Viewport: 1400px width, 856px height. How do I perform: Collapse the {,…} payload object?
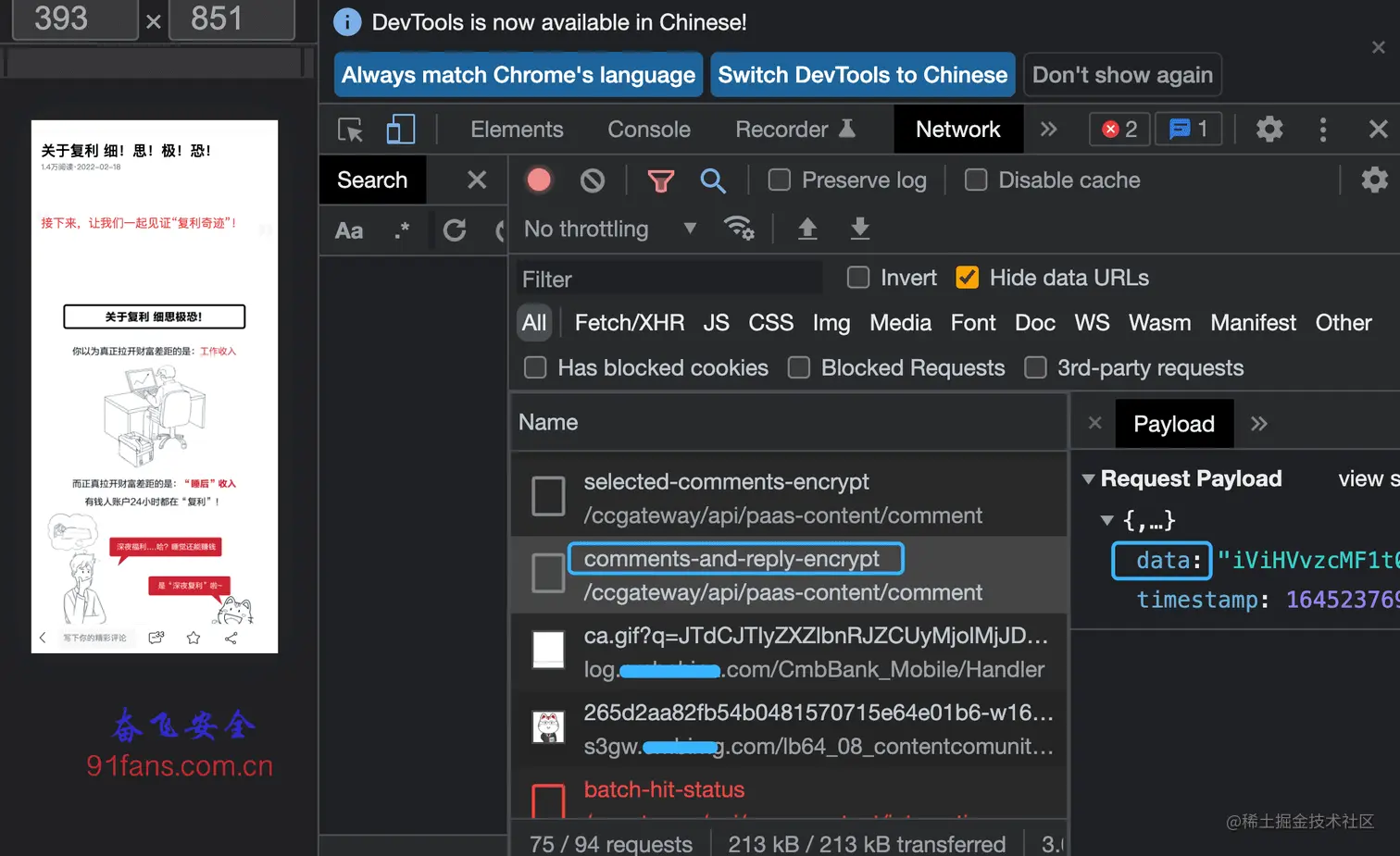[1106, 520]
